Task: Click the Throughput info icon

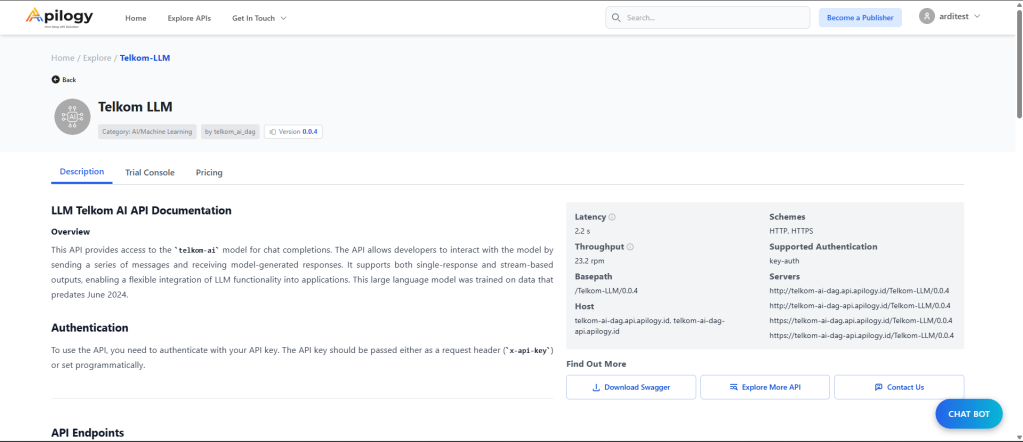Action: (x=630, y=246)
